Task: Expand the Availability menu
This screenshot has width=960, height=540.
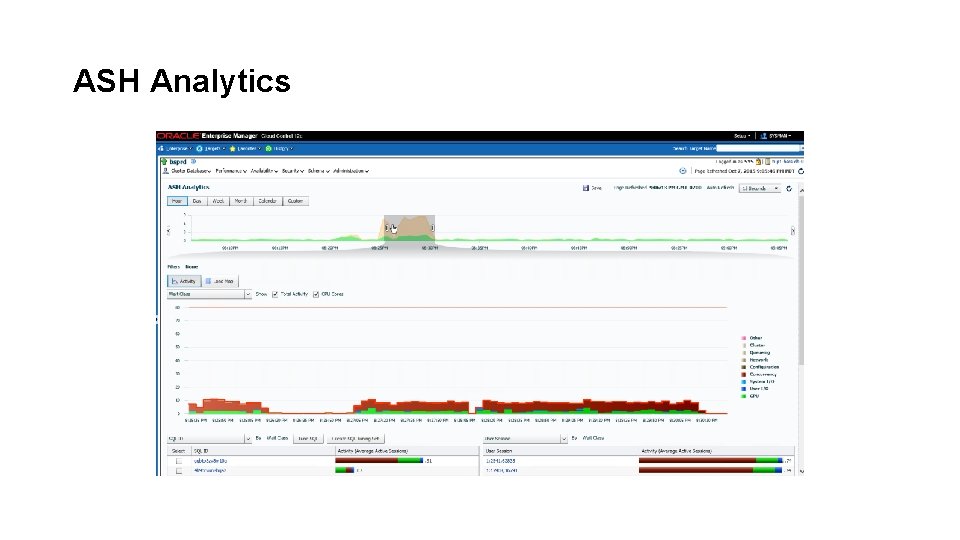Action: point(264,171)
